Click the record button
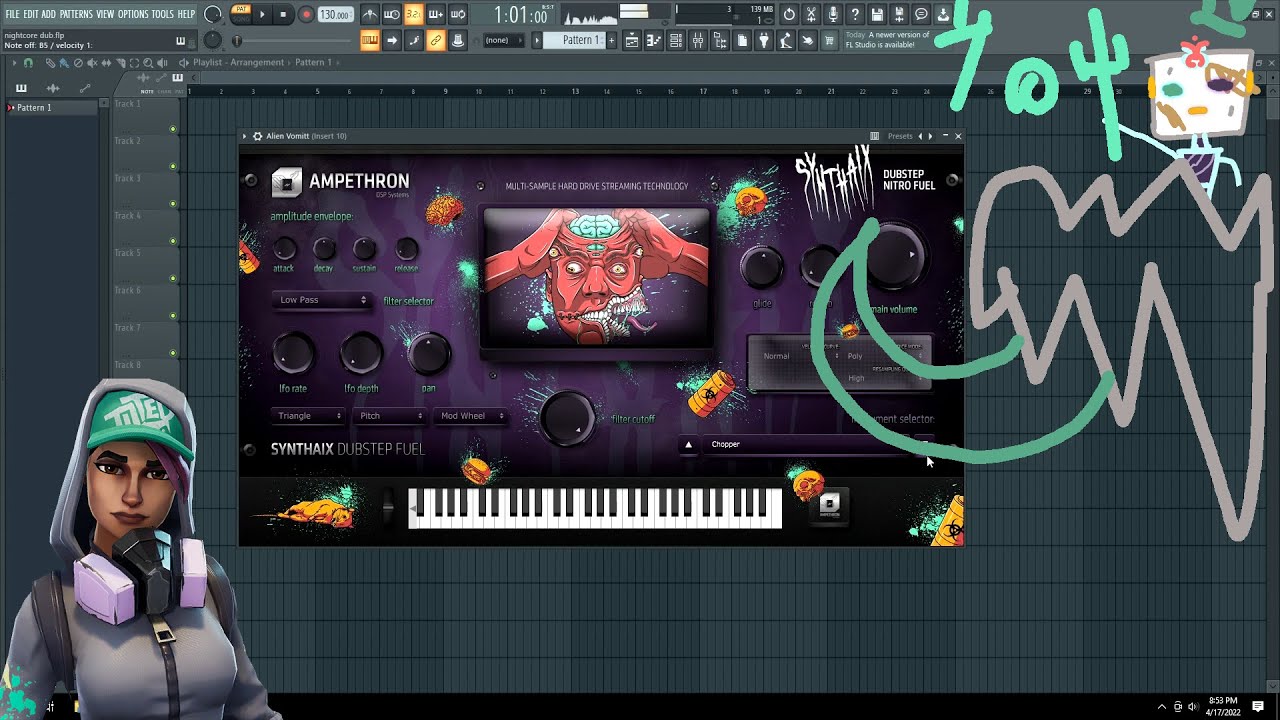Image resolution: width=1280 pixels, height=720 pixels. (x=306, y=15)
